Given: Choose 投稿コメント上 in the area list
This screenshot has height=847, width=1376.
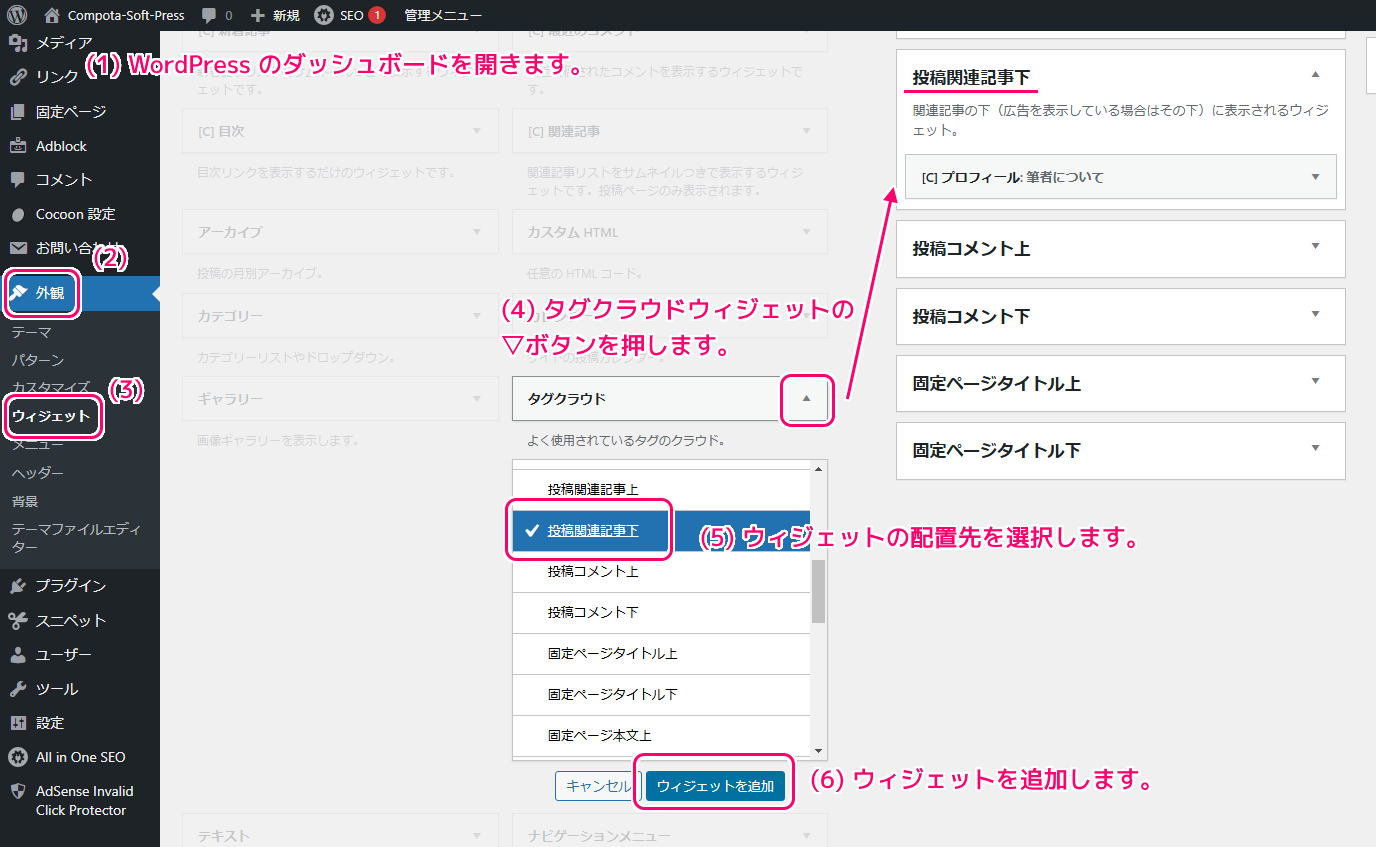Looking at the screenshot, I should point(661,572).
